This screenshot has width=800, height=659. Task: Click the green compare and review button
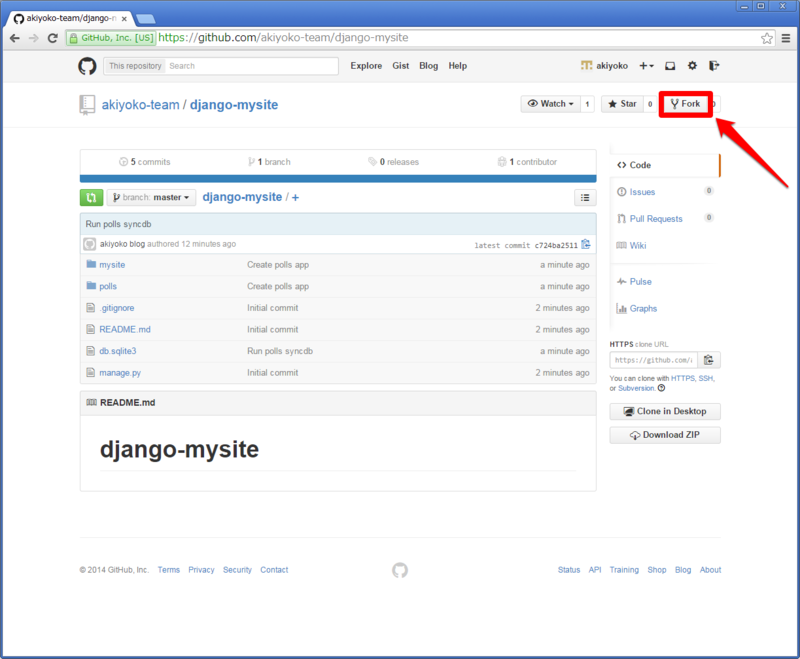coord(91,197)
